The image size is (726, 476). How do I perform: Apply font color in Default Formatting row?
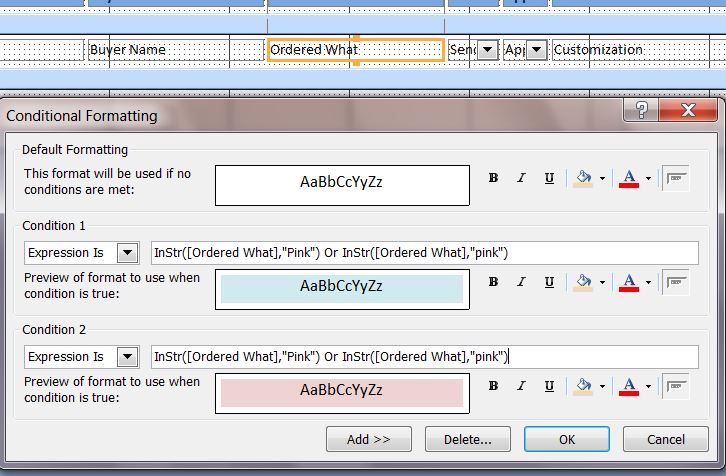[629, 178]
